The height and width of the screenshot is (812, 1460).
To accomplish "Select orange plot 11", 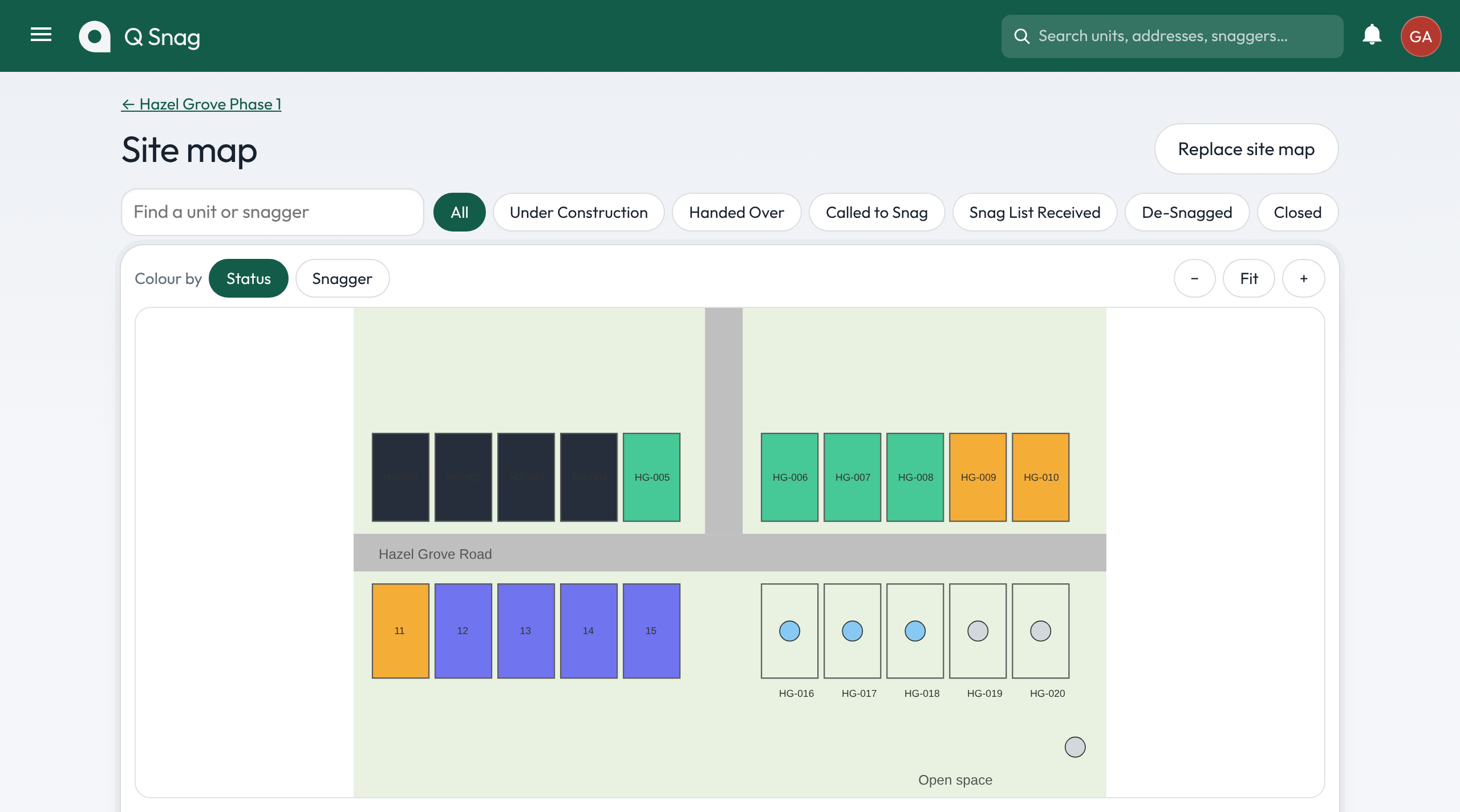I will 400,631.
